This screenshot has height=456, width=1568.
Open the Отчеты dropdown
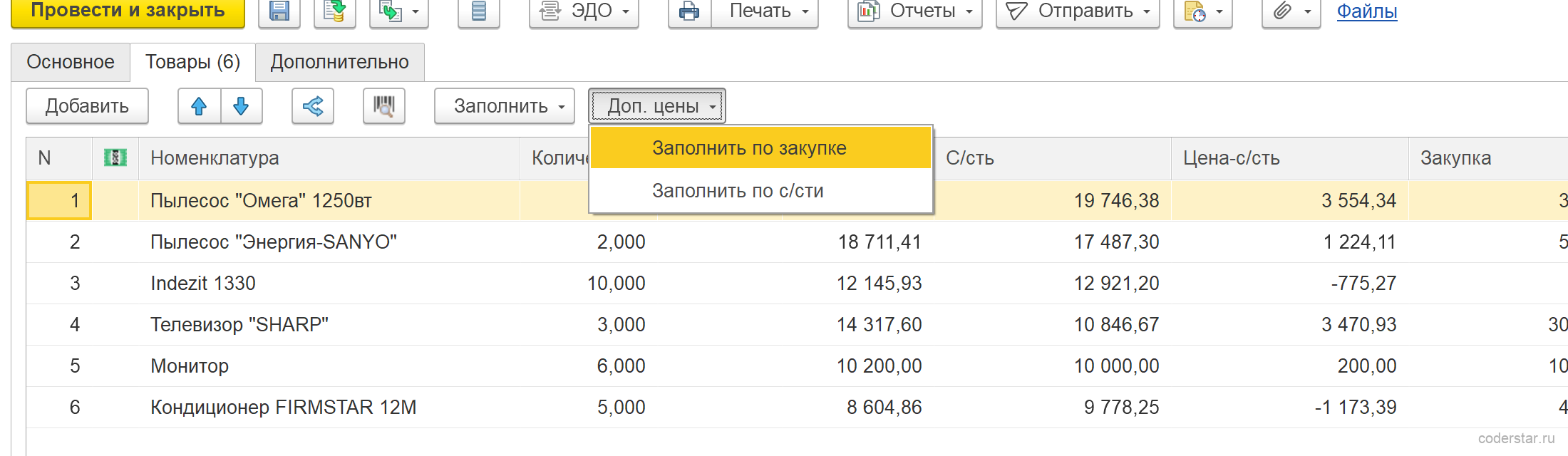click(x=914, y=11)
